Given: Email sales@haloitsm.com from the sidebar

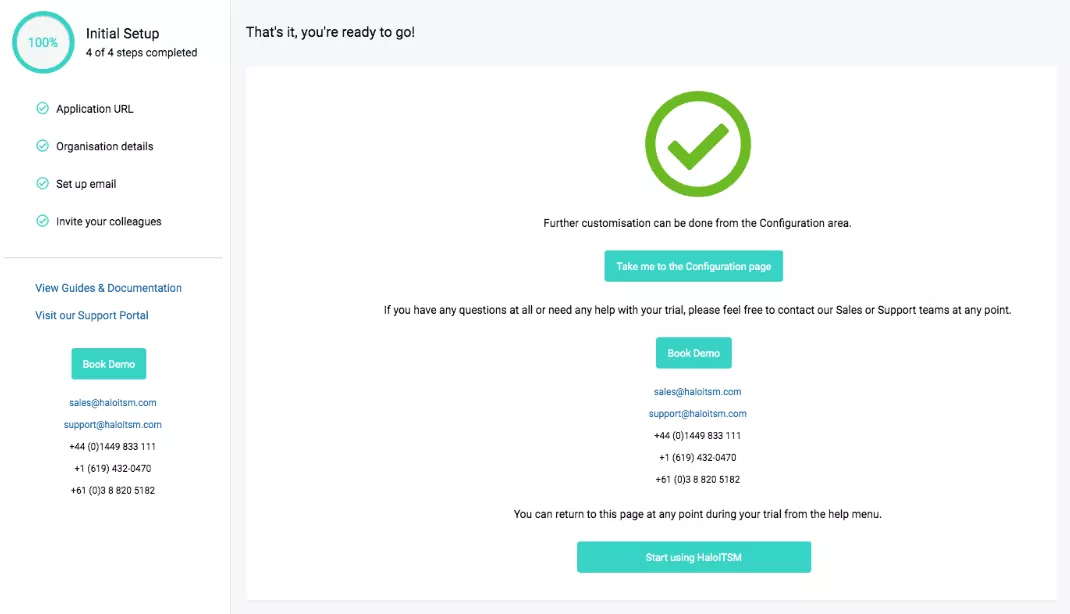Looking at the screenshot, I should pyautogui.click(x=113, y=403).
